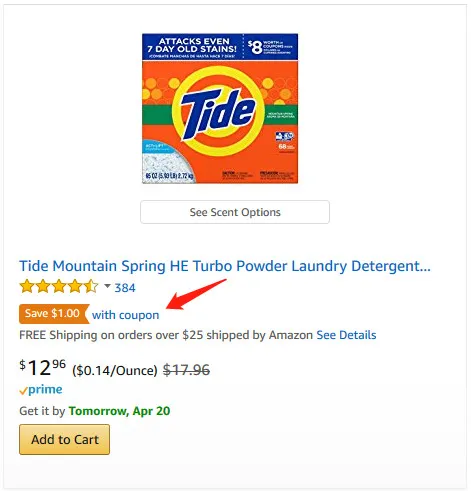Viewport: 471px width, 491px height.
Task: Click the with coupon link
Action: [126, 315]
